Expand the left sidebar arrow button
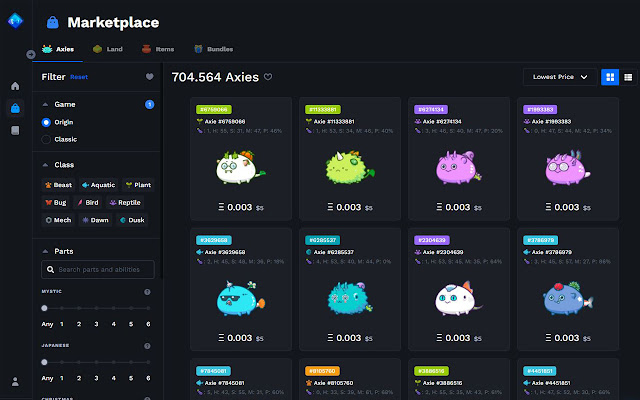The height and width of the screenshot is (400, 640). [x=30, y=54]
